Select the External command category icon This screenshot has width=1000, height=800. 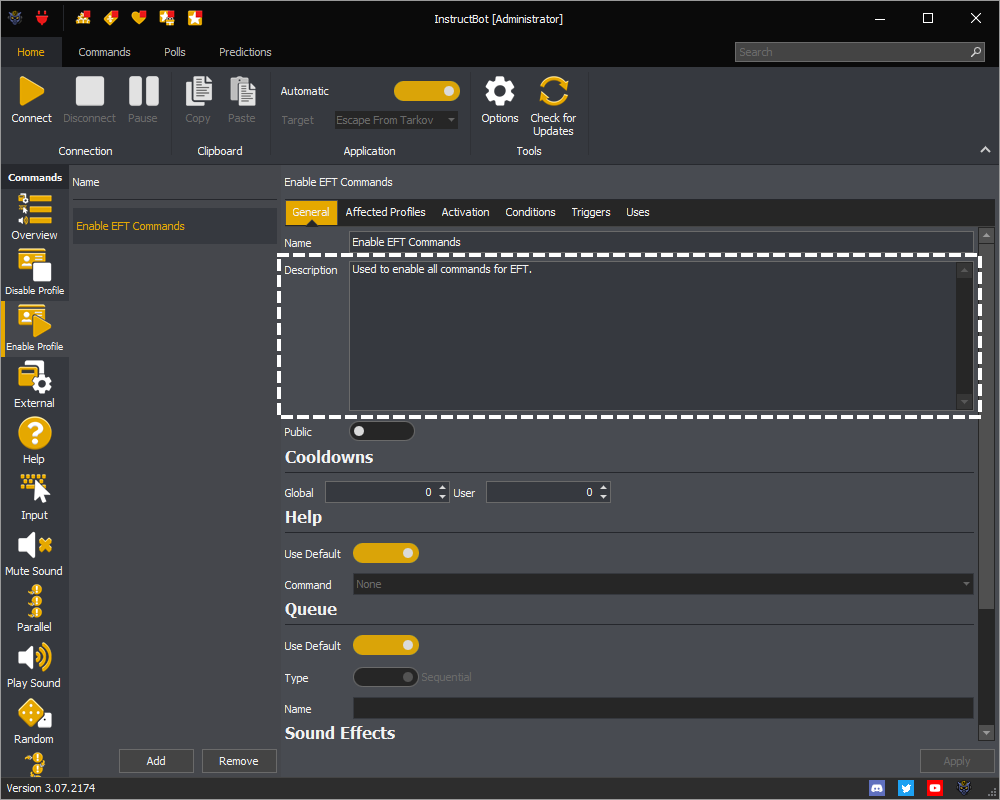pos(34,380)
